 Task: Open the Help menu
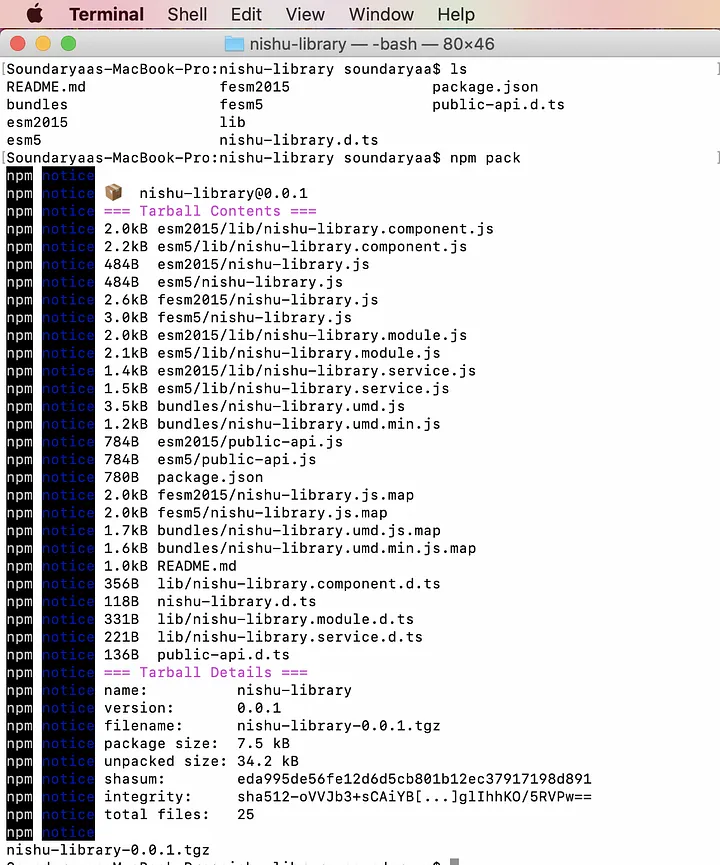coord(456,14)
